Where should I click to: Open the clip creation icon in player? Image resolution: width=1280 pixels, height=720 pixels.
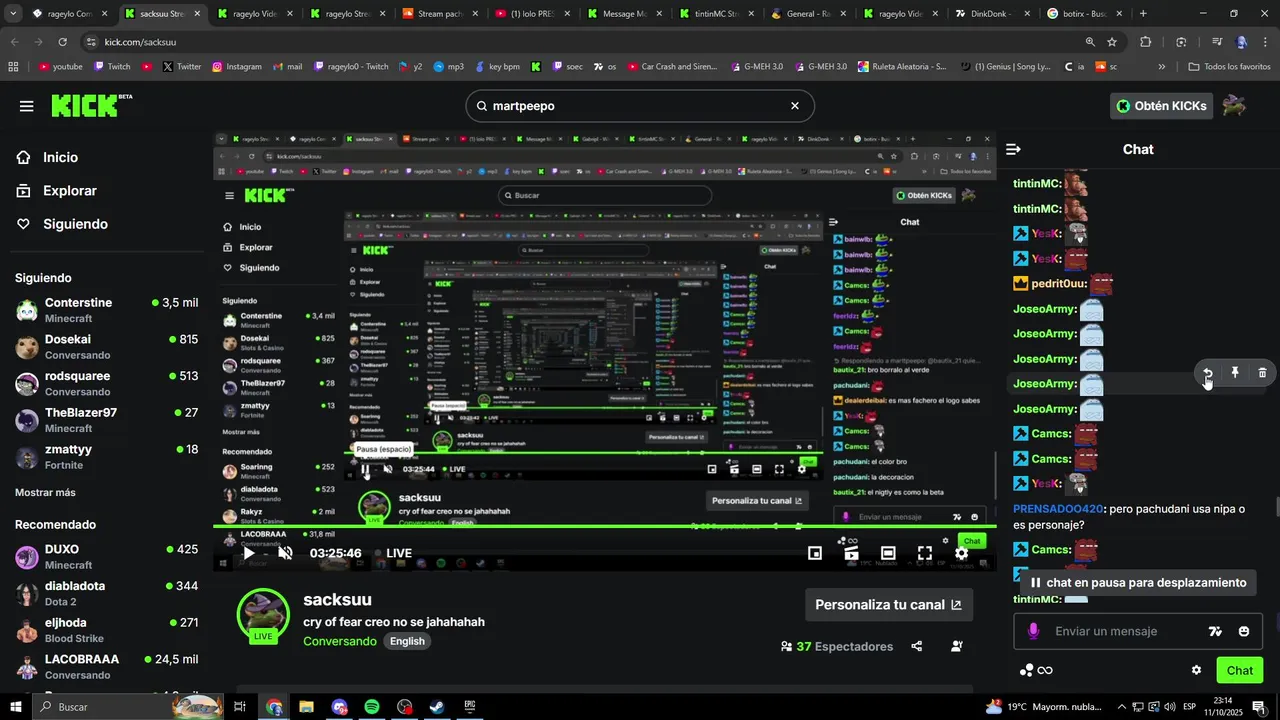click(x=851, y=553)
